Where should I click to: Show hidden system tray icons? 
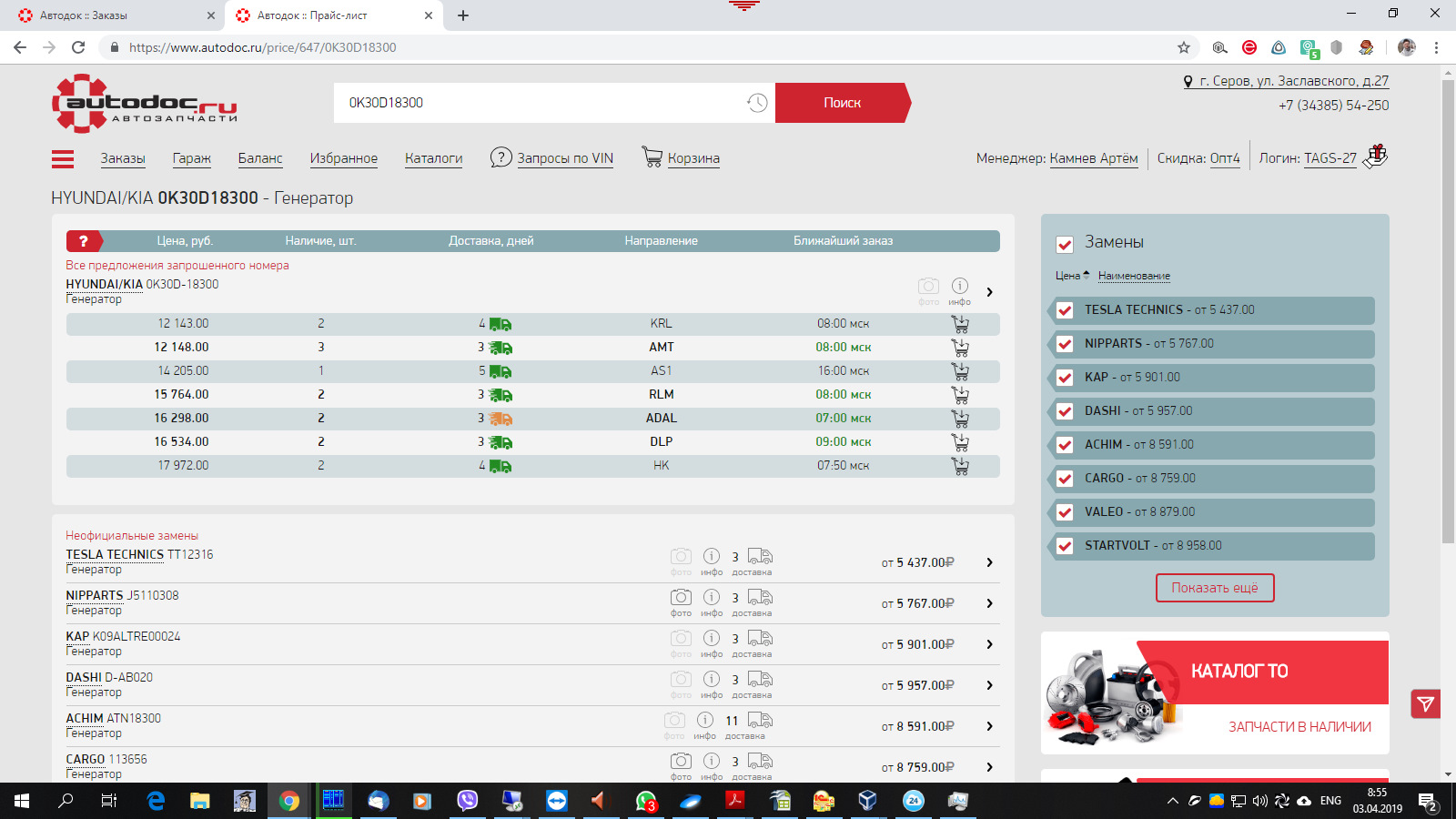(x=1173, y=801)
